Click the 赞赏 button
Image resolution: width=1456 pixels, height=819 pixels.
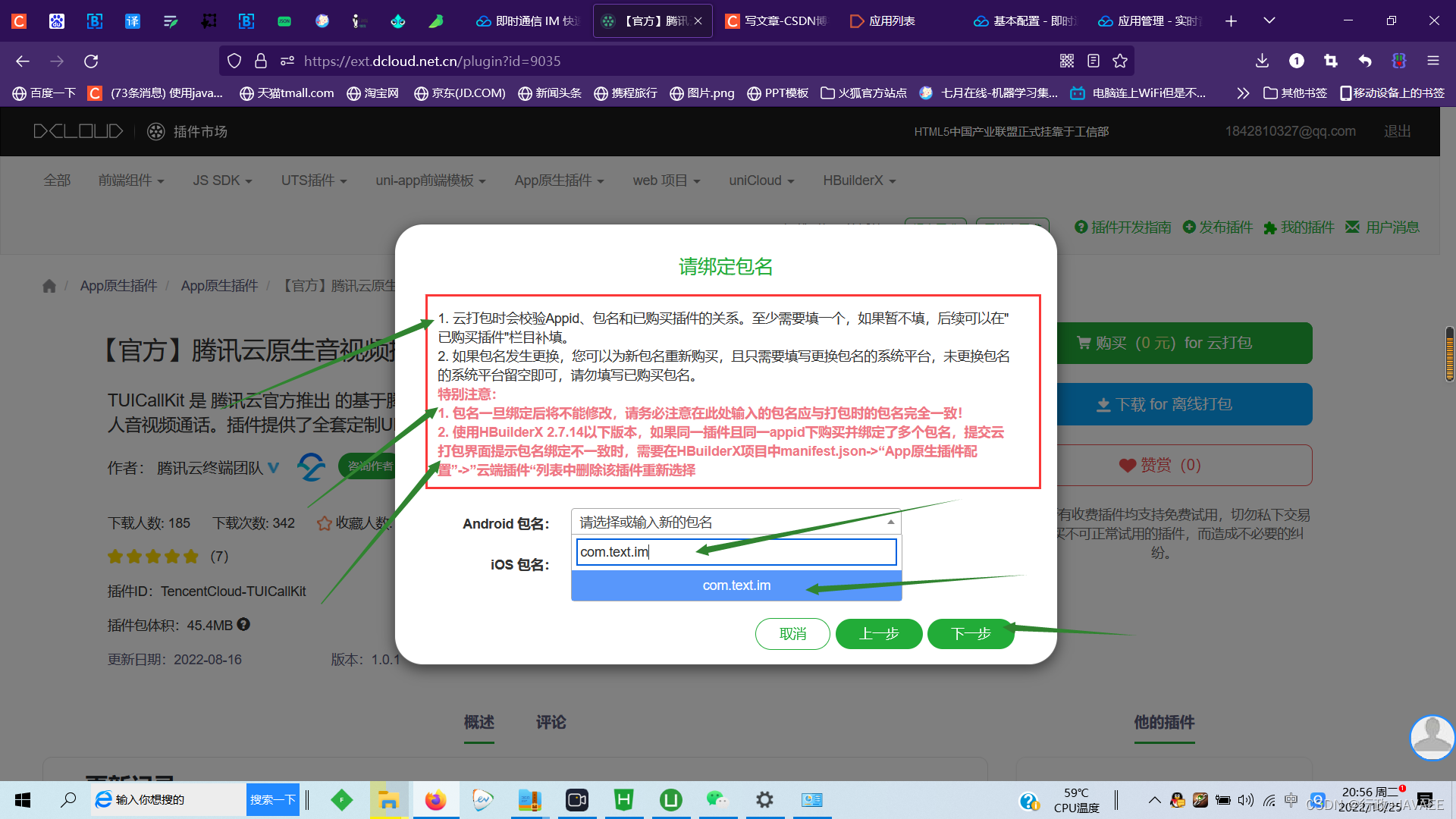tap(1183, 465)
